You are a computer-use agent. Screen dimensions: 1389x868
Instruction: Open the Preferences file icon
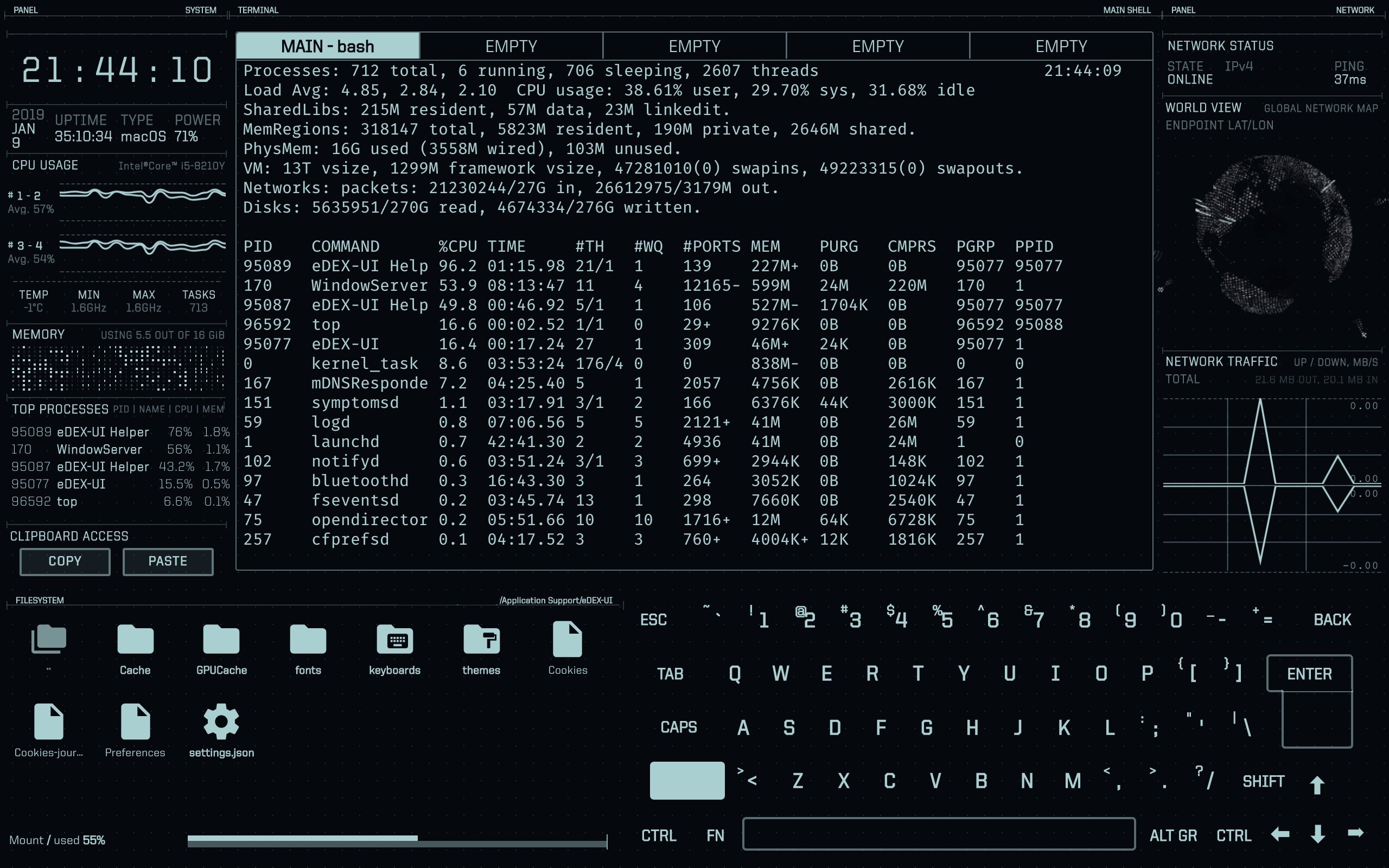click(135, 722)
